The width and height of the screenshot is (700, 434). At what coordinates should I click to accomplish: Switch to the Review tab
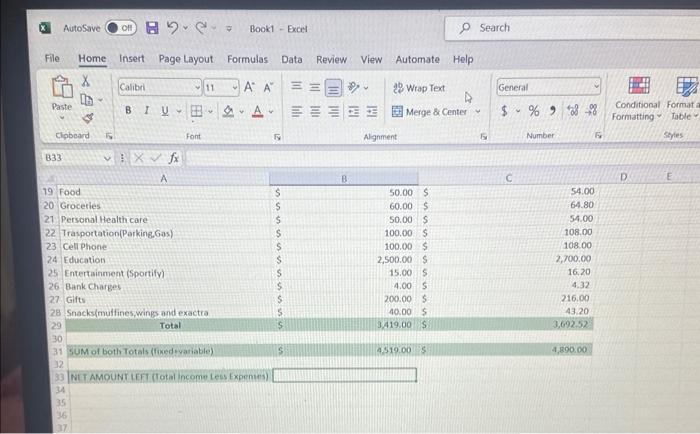331,59
